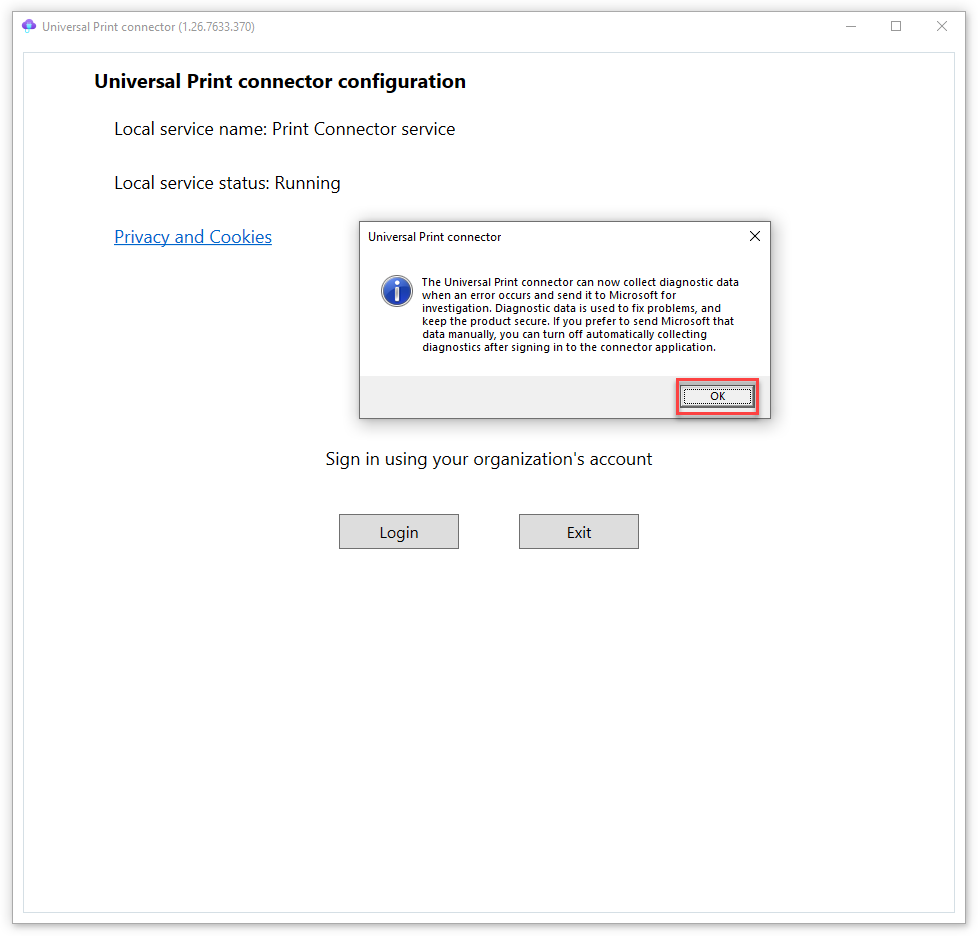Close the Universal Print connector dialog
Image resolution: width=978 pixels, height=936 pixels.
click(755, 236)
